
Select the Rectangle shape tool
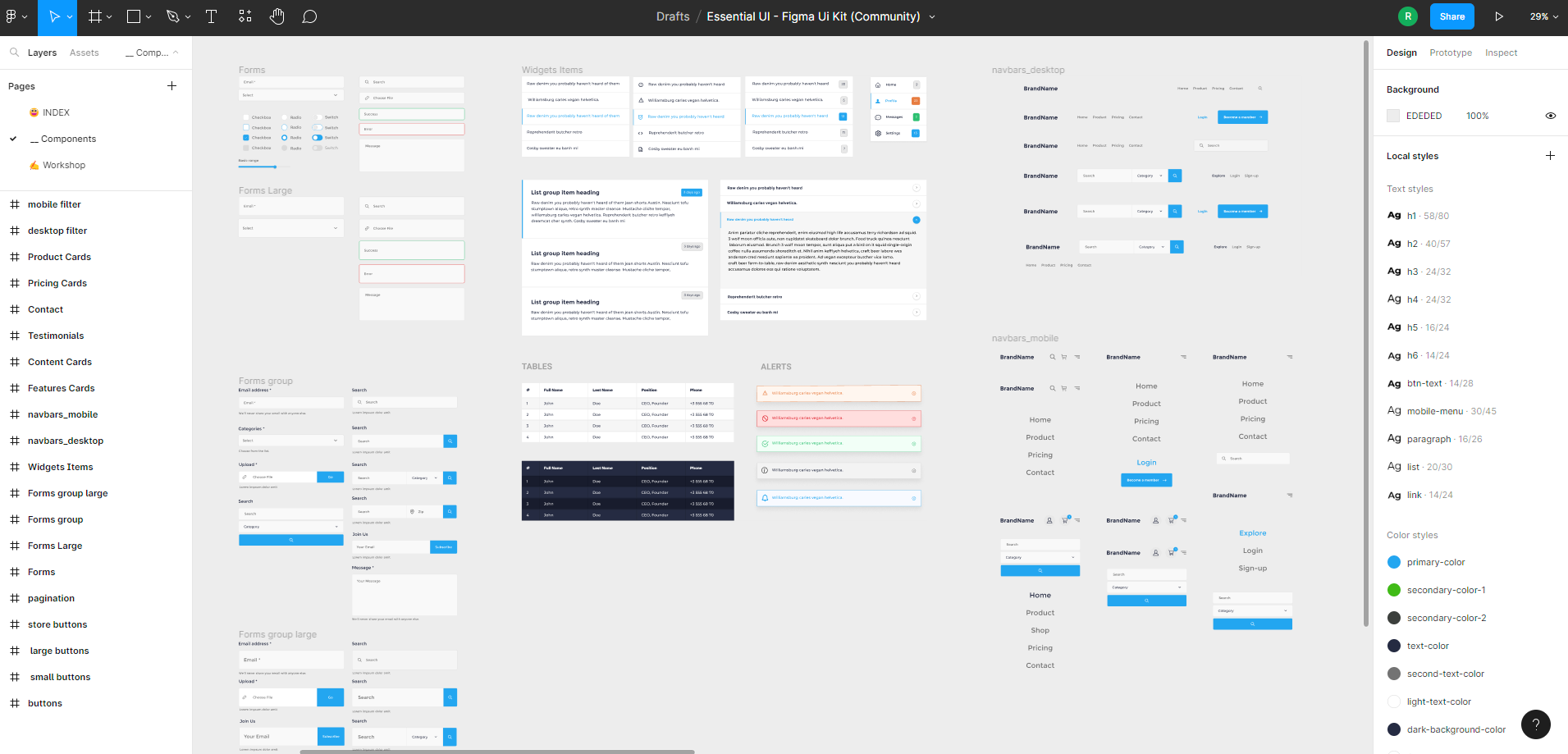point(132,16)
